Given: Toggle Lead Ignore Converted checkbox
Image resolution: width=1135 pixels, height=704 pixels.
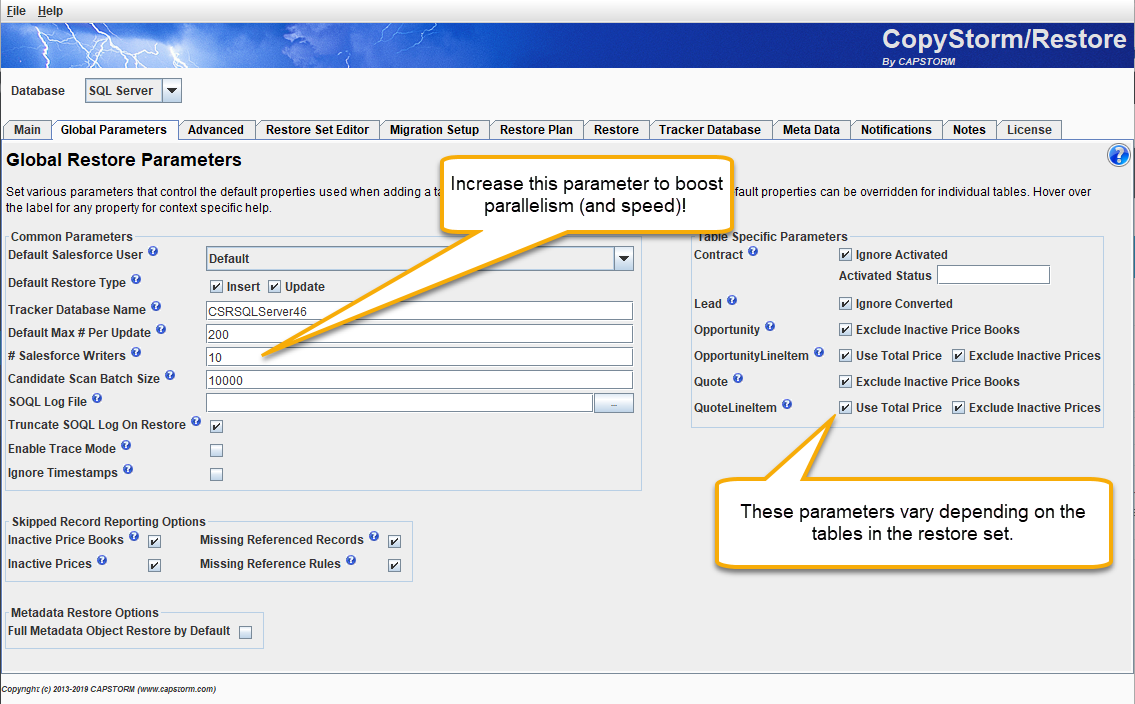Looking at the screenshot, I should coord(845,304).
